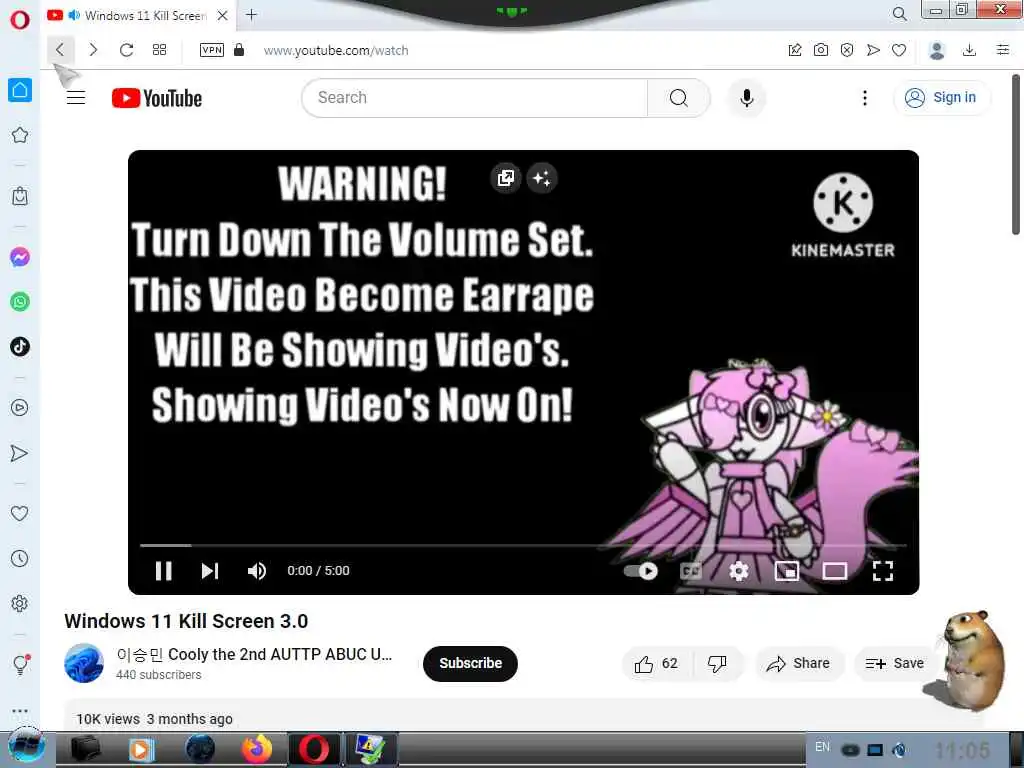1024x768 pixels.
Task: Enter full screen video
Action: pyautogui.click(x=883, y=571)
